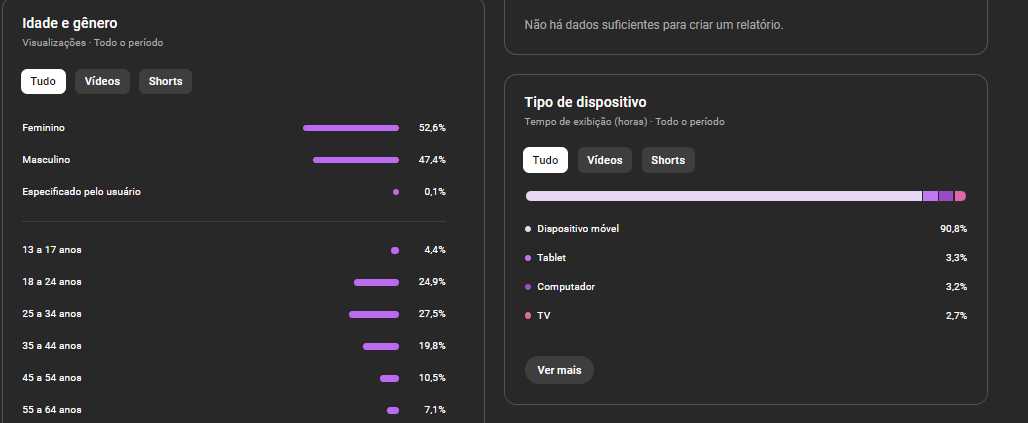Click the Computador legend dot
This screenshot has height=423, width=1028.
pos(528,287)
